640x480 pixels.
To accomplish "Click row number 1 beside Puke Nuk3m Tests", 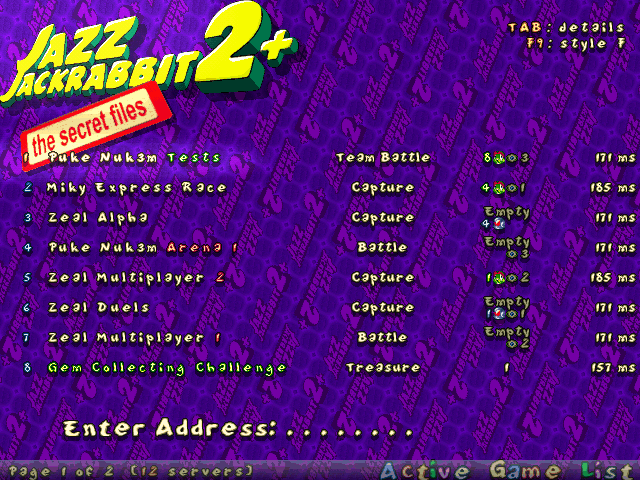I will pyautogui.click(x=27, y=158).
